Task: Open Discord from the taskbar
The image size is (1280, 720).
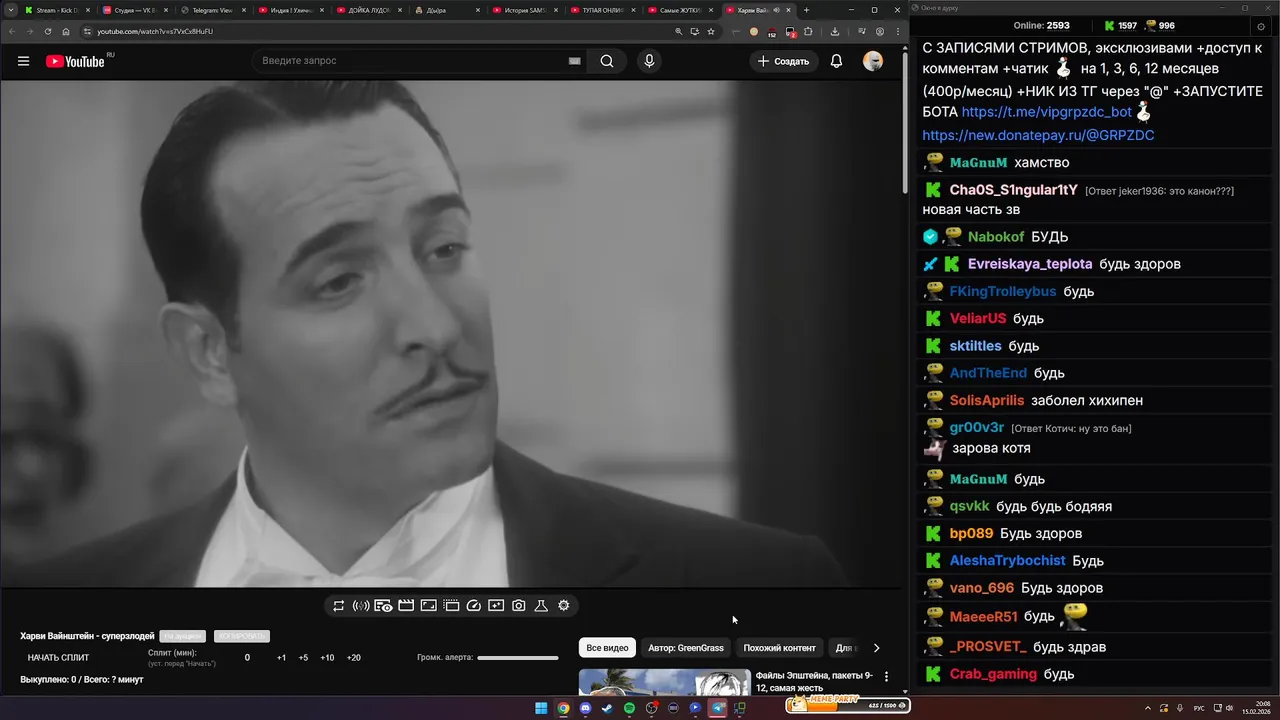Action: 585,708
